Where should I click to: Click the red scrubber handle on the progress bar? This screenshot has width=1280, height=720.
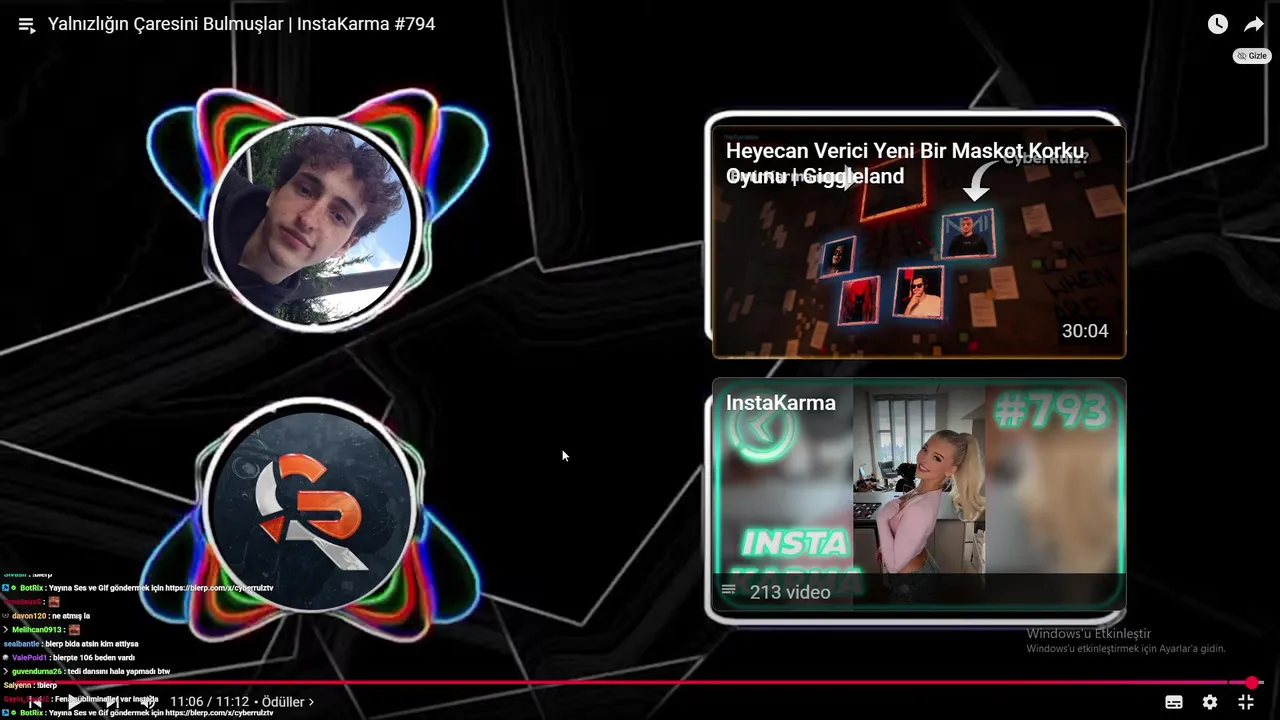pyautogui.click(x=1252, y=683)
